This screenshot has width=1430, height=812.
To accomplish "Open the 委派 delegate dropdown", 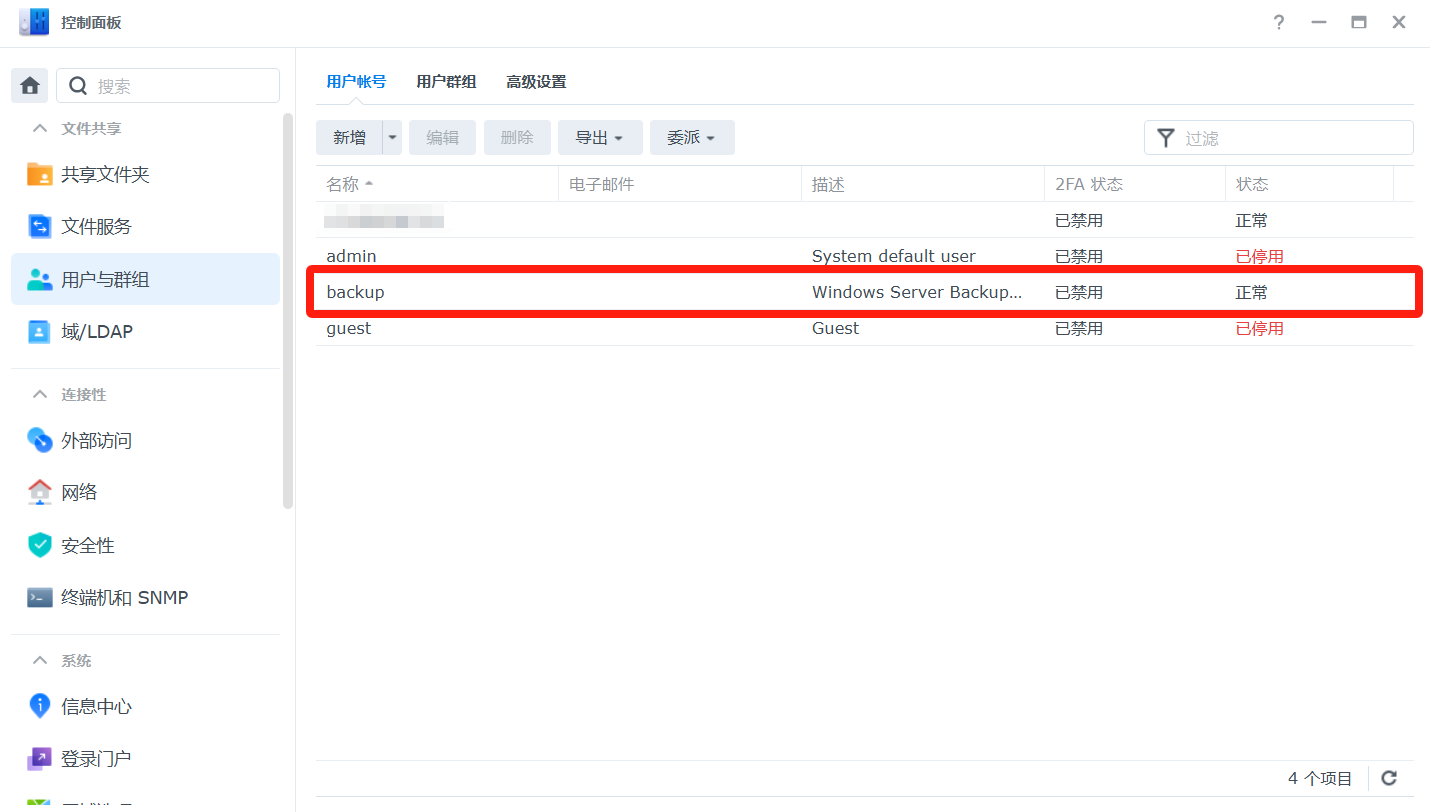I will coord(692,138).
